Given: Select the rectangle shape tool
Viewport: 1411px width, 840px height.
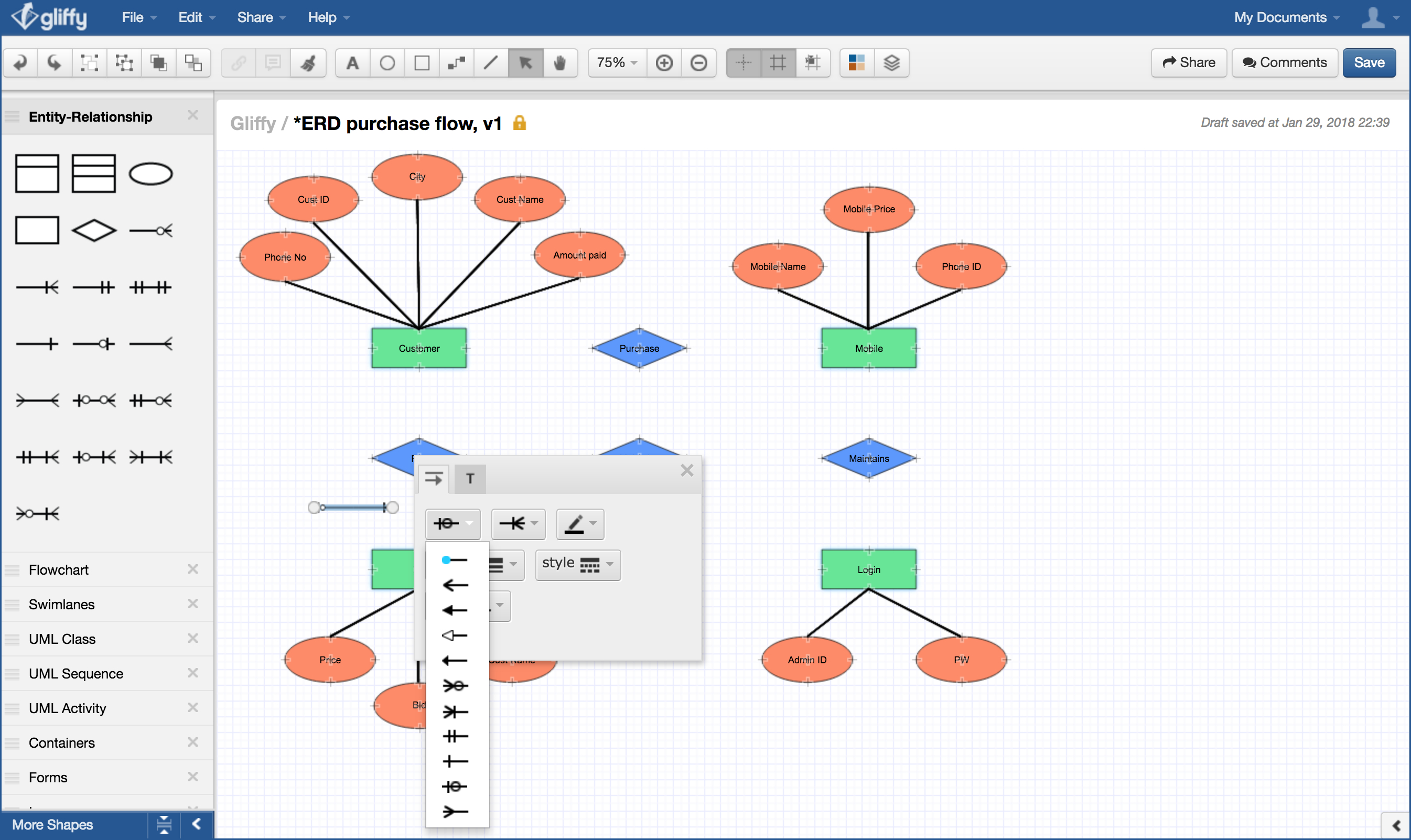Looking at the screenshot, I should (420, 62).
